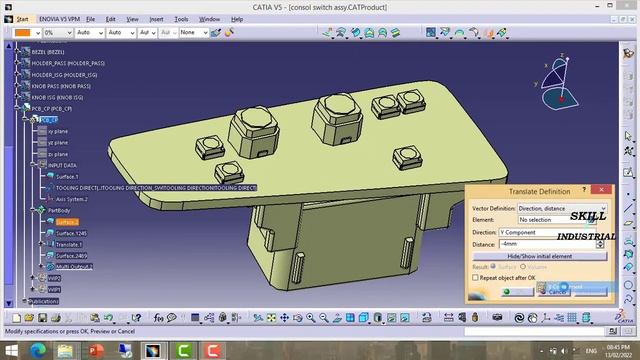The image size is (640, 360).
Task: Click the Undo arrow icon
Action: [108, 318]
